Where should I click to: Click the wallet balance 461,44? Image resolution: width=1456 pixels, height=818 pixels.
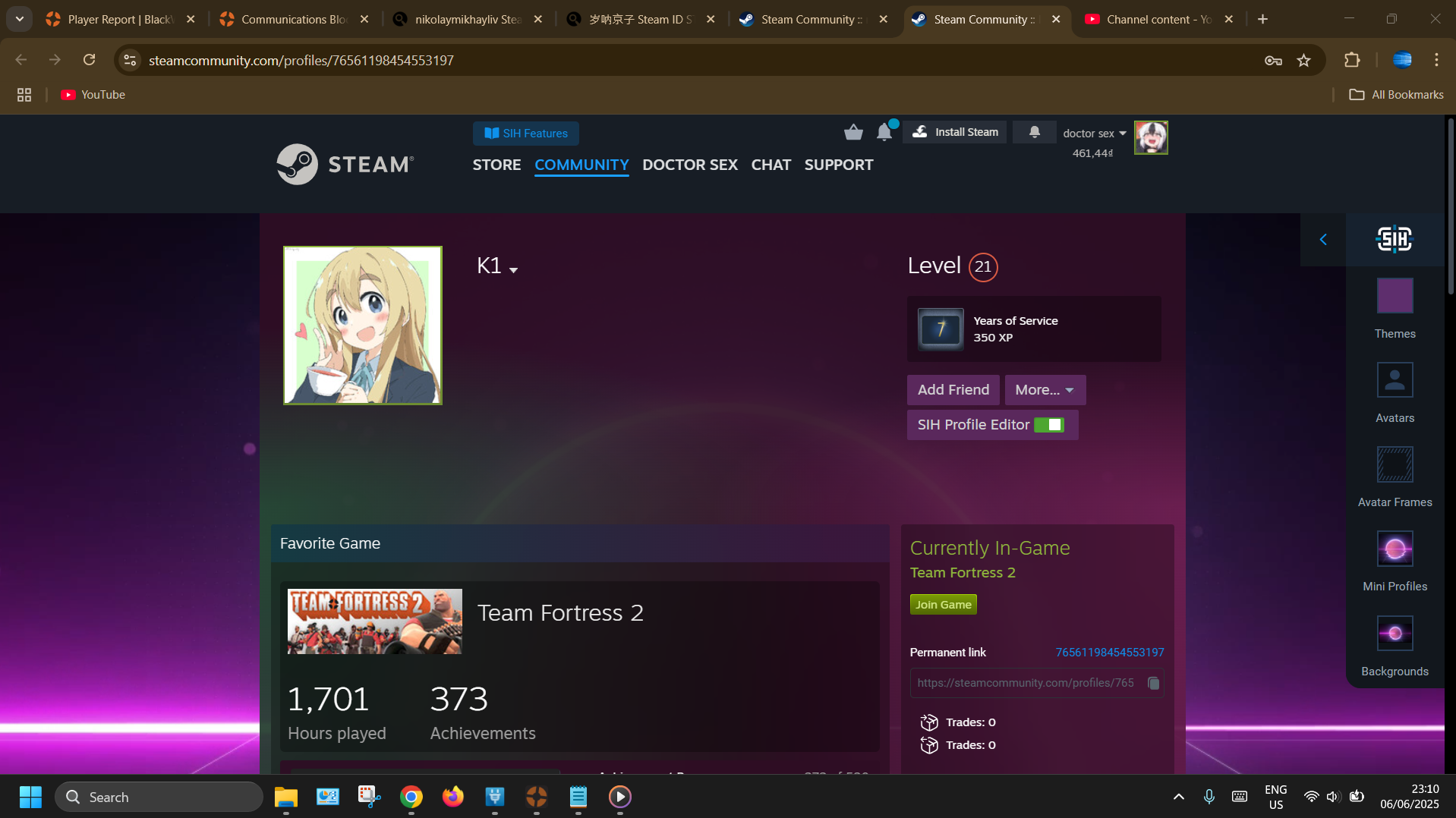(x=1092, y=153)
